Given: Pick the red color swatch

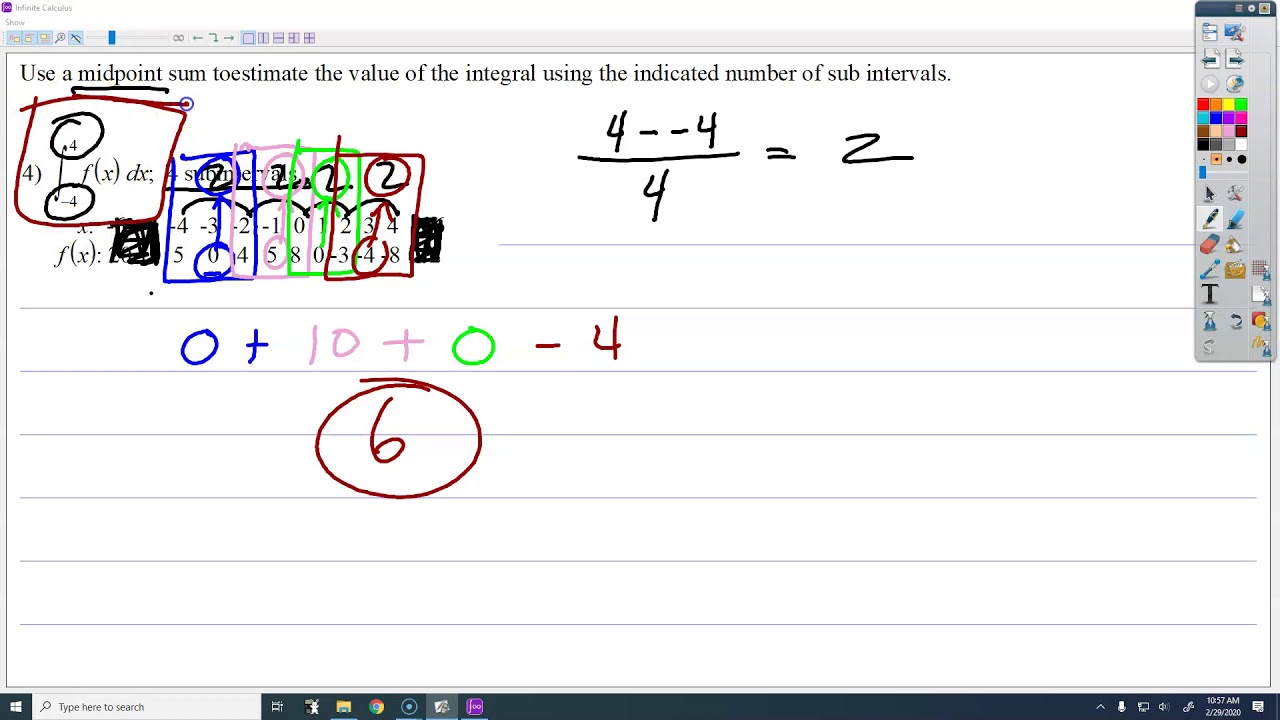Looking at the screenshot, I should [x=1203, y=104].
